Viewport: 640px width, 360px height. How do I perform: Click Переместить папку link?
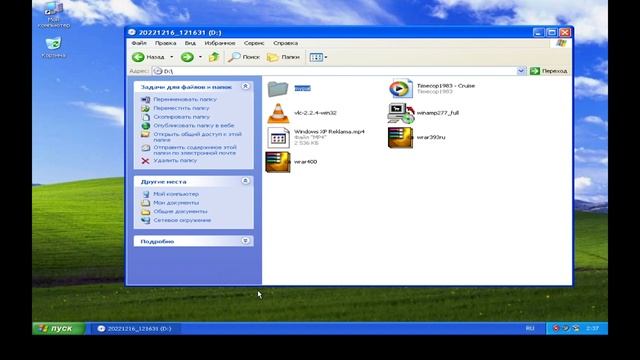181,108
